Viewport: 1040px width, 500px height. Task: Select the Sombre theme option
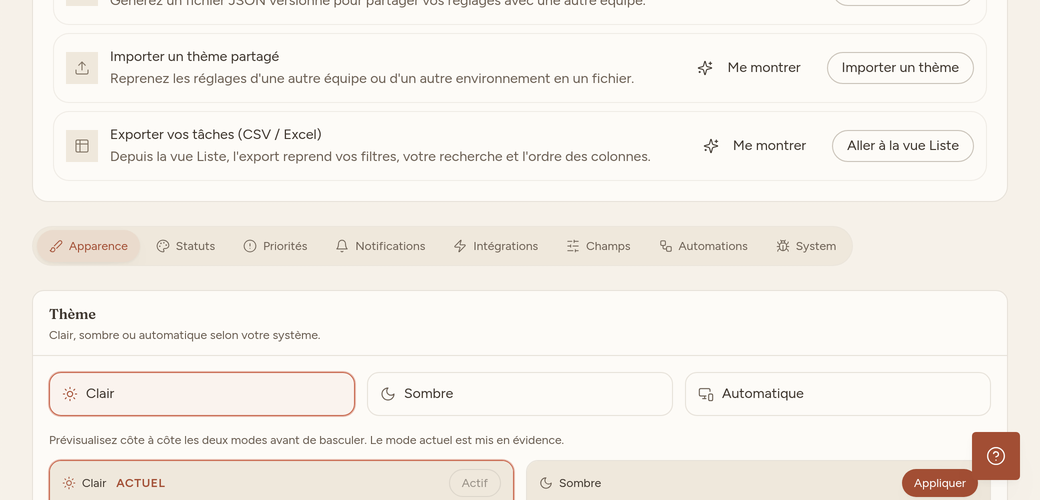[x=520, y=394]
